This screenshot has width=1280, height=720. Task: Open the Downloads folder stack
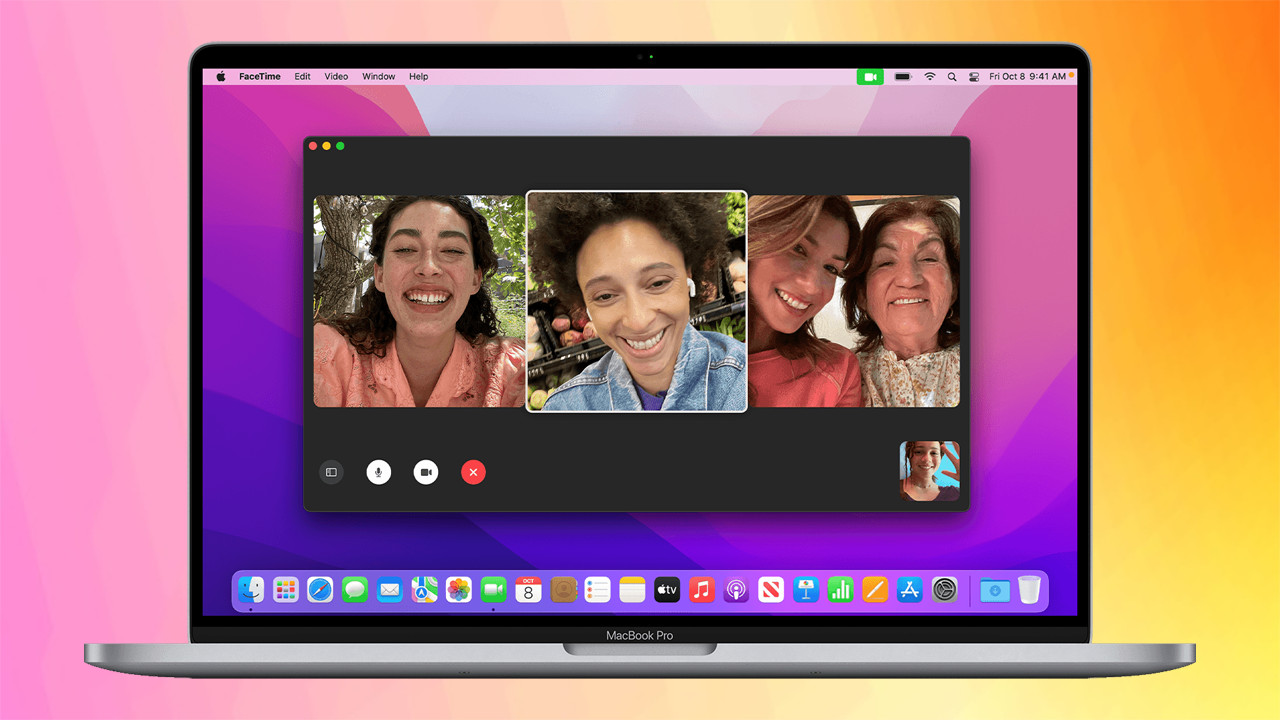[x=995, y=590]
